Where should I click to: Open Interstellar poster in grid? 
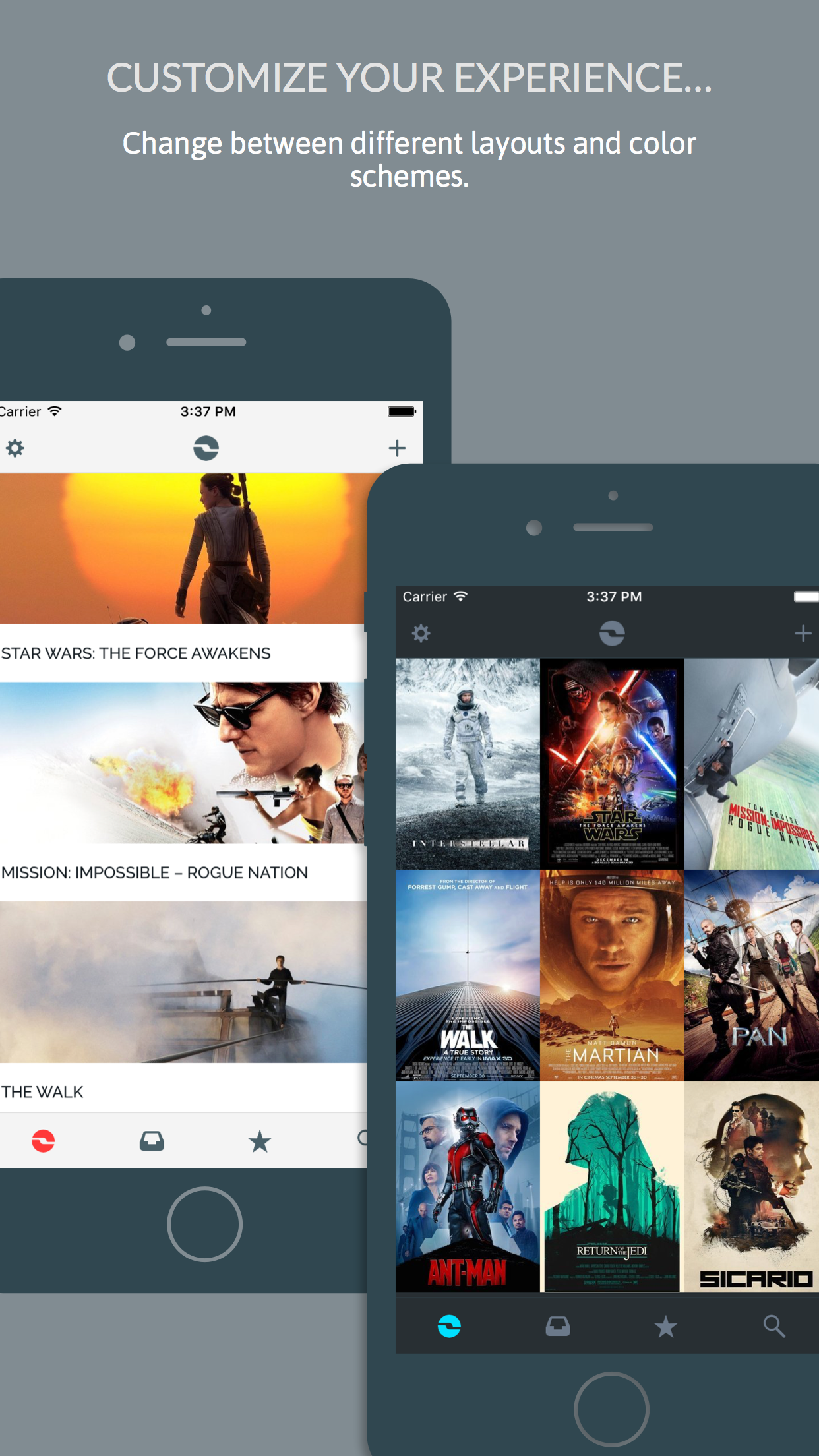point(468,764)
